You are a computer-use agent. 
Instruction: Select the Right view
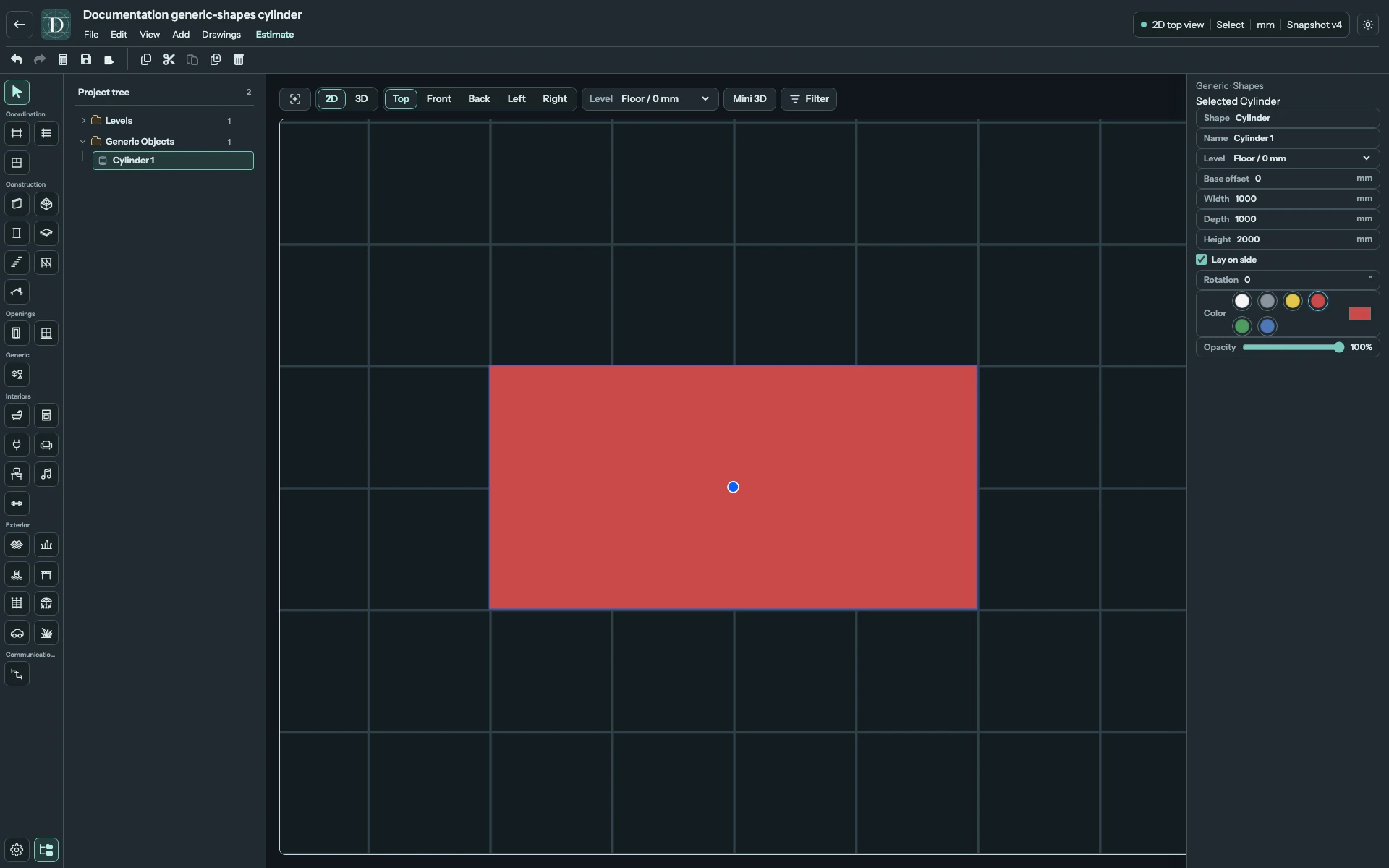[x=555, y=99]
